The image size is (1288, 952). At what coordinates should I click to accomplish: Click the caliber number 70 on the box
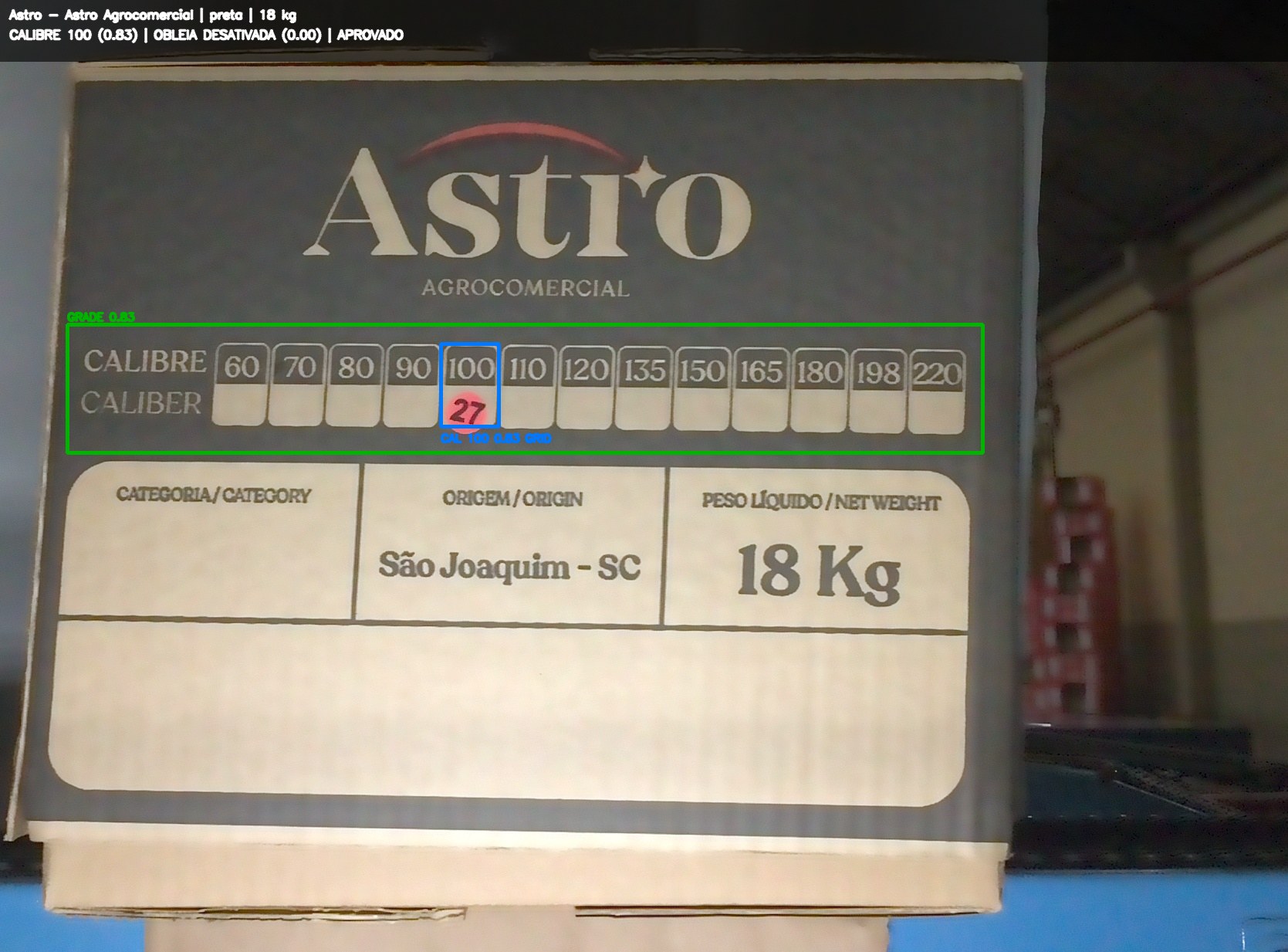[299, 367]
